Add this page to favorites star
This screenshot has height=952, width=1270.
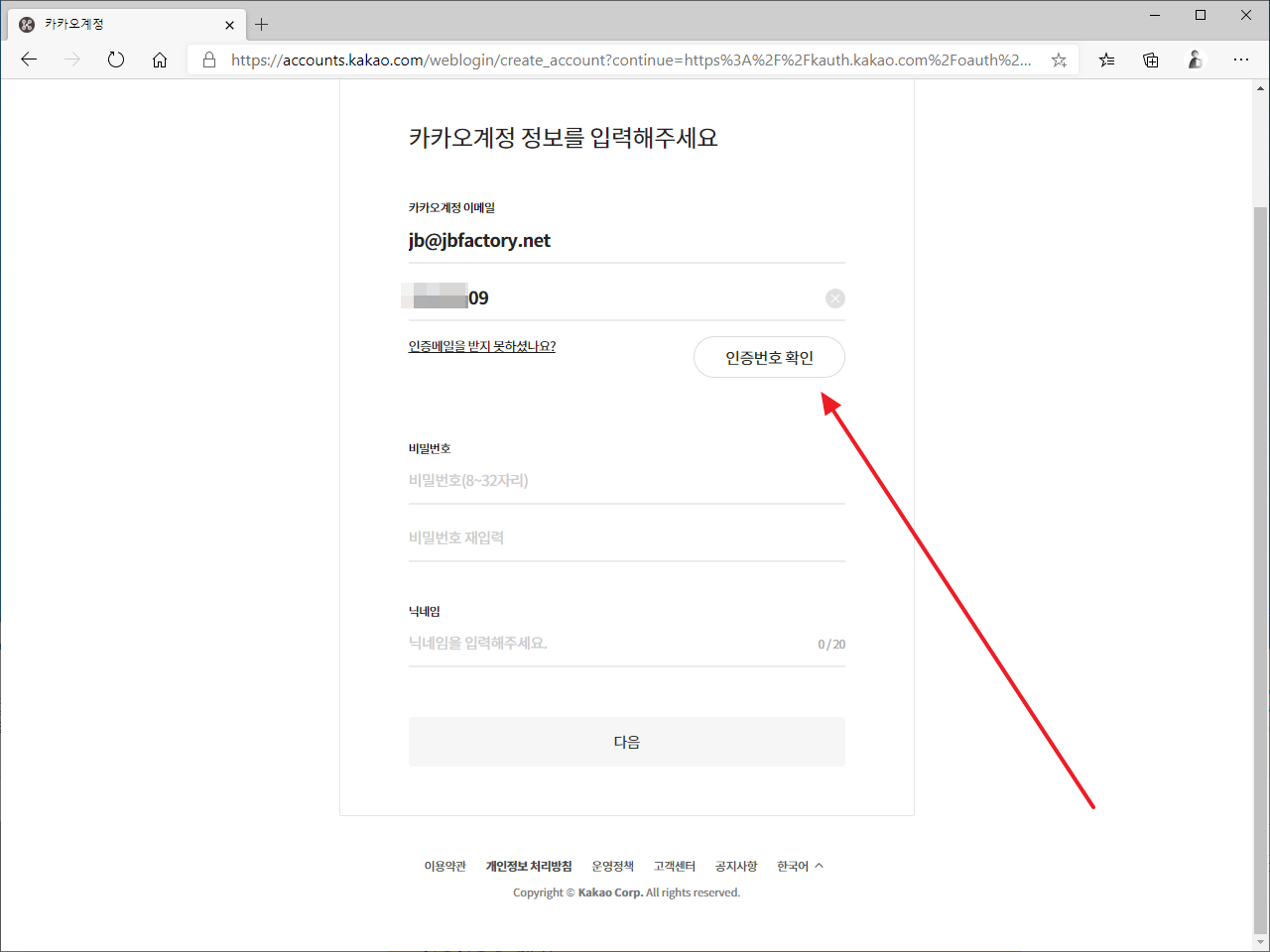[x=1060, y=59]
